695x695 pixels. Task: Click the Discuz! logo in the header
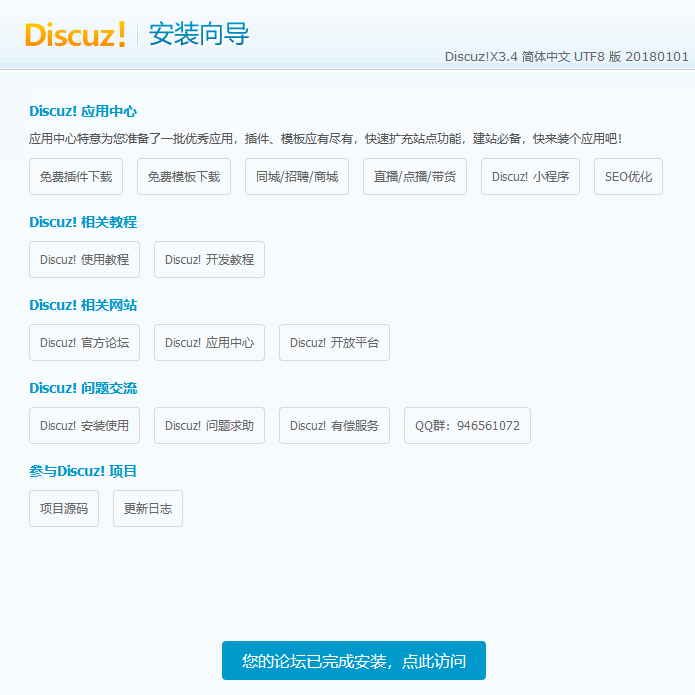pyautogui.click(x=75, y=35)
